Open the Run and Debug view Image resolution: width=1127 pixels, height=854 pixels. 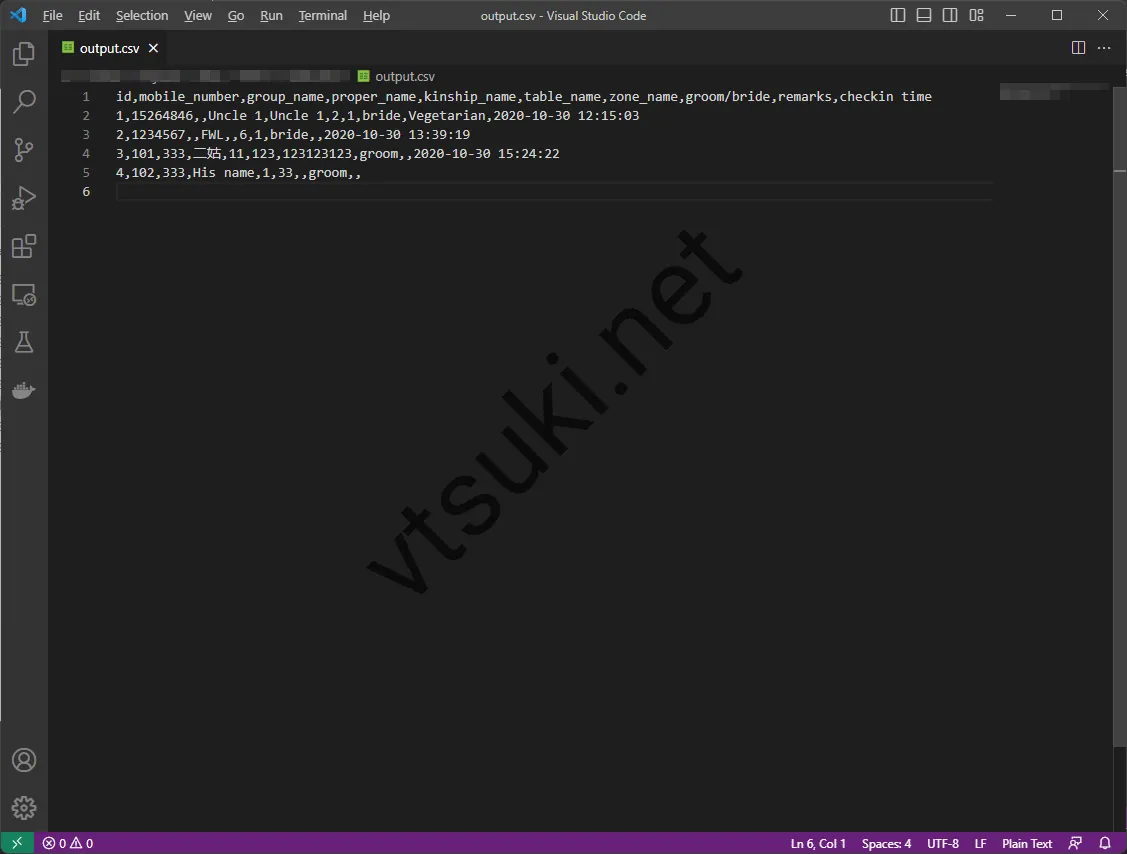coord(24,198)
